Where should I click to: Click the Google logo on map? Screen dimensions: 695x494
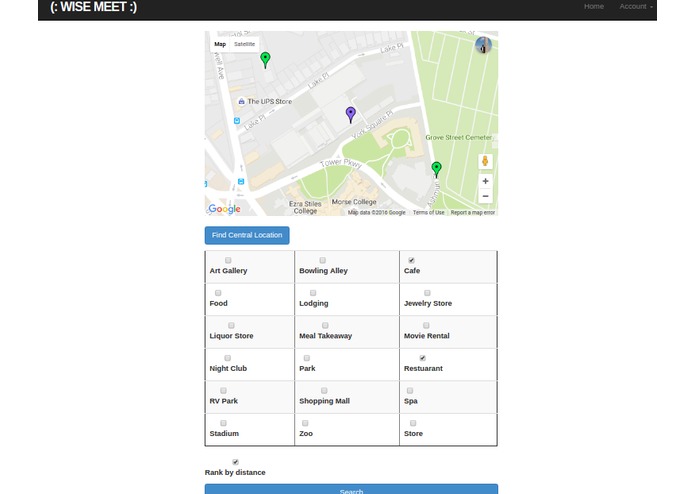[x=224, y=209]
